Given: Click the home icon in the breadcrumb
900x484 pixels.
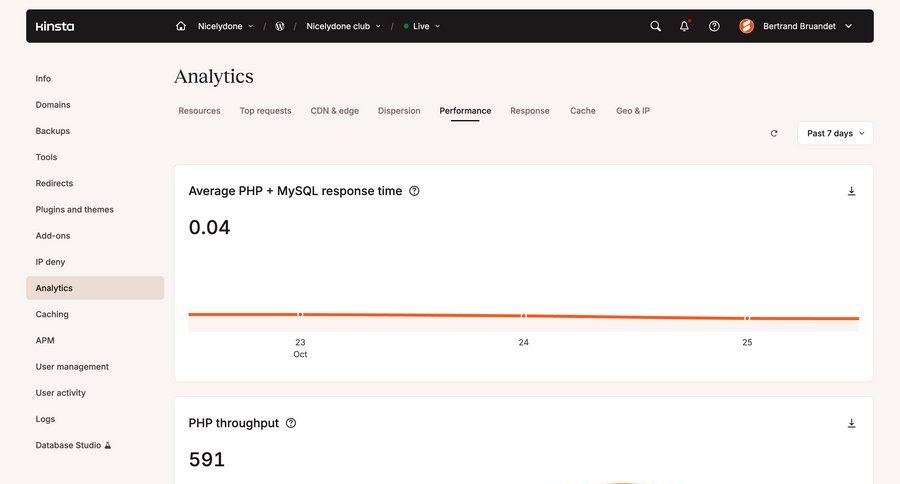Looking at the screenshot, I should (181, 26).
